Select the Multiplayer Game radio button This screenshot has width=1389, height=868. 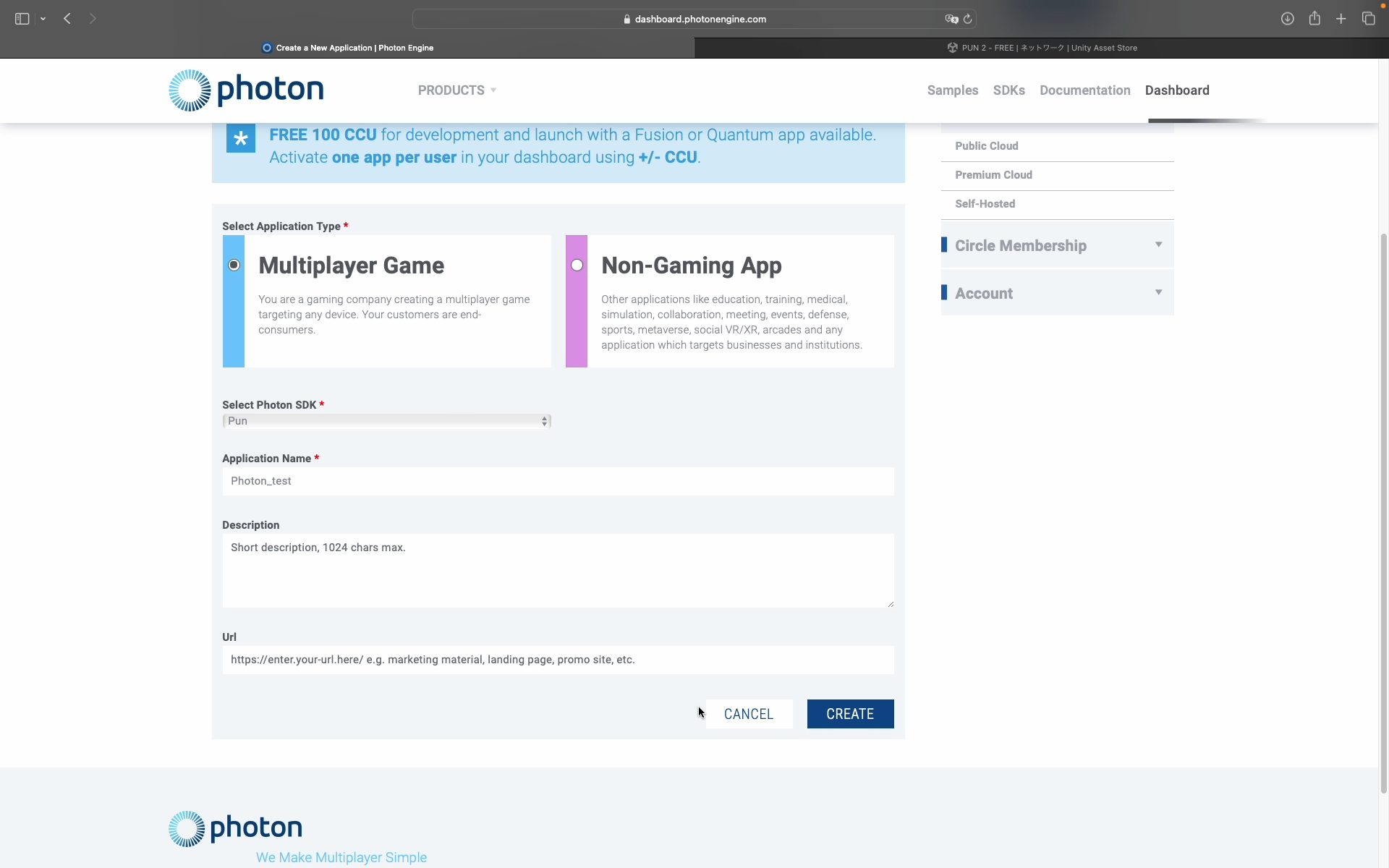coord(234,265)
